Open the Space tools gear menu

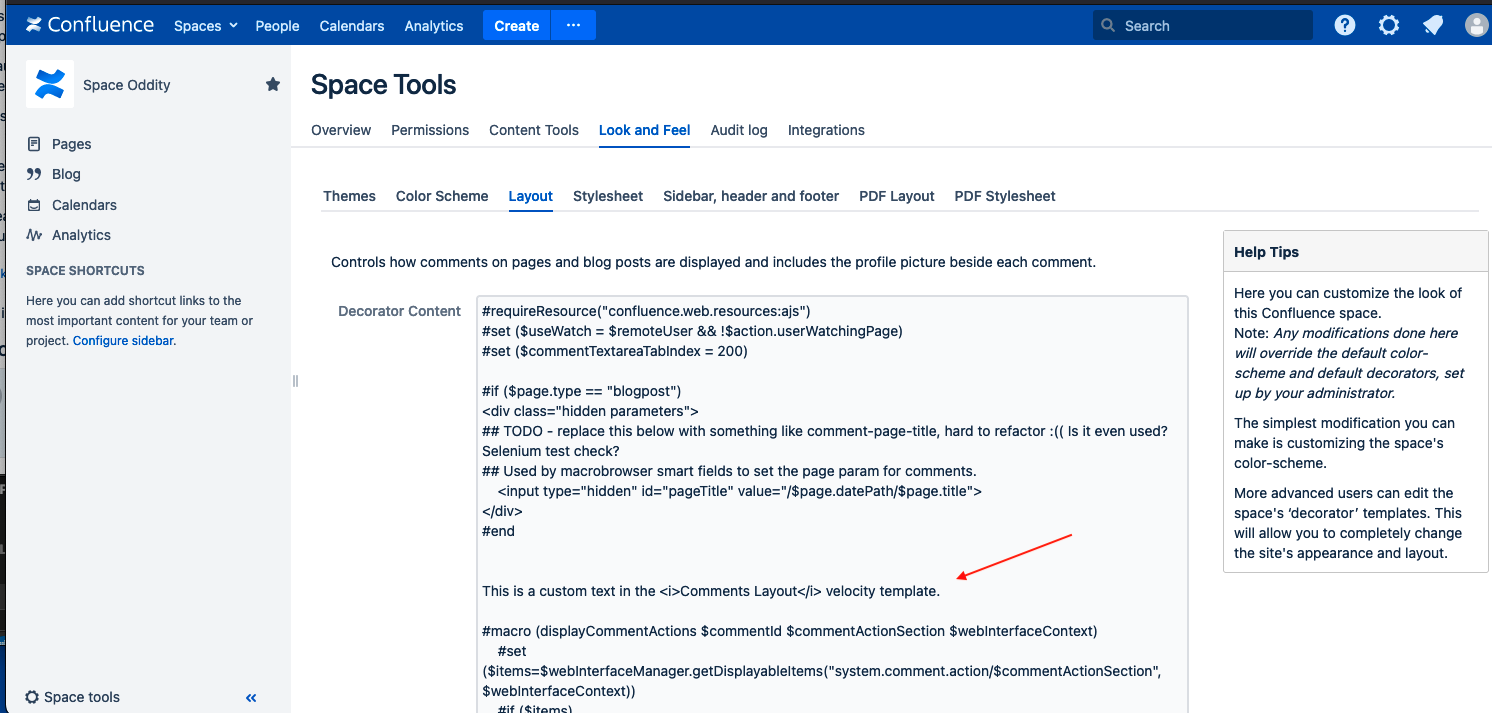click(x=72, y=697)
